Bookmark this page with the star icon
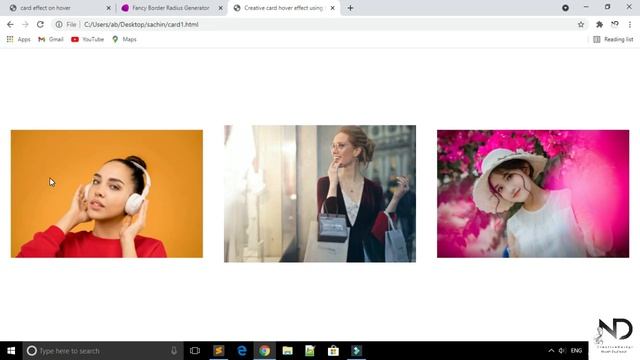 (581, 24)
